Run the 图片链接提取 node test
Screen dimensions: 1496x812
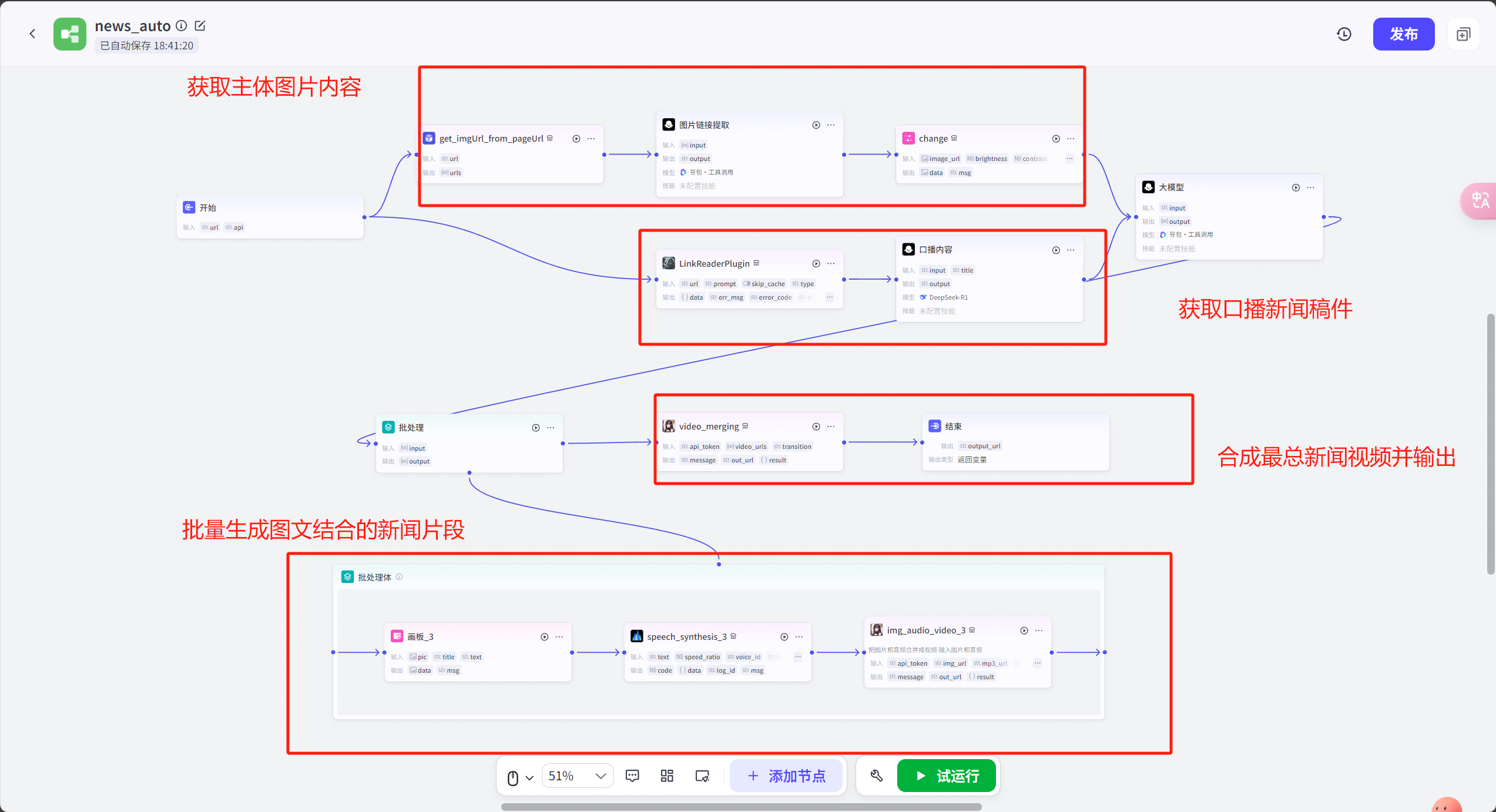pyautogui.click(x=816, y=125)
